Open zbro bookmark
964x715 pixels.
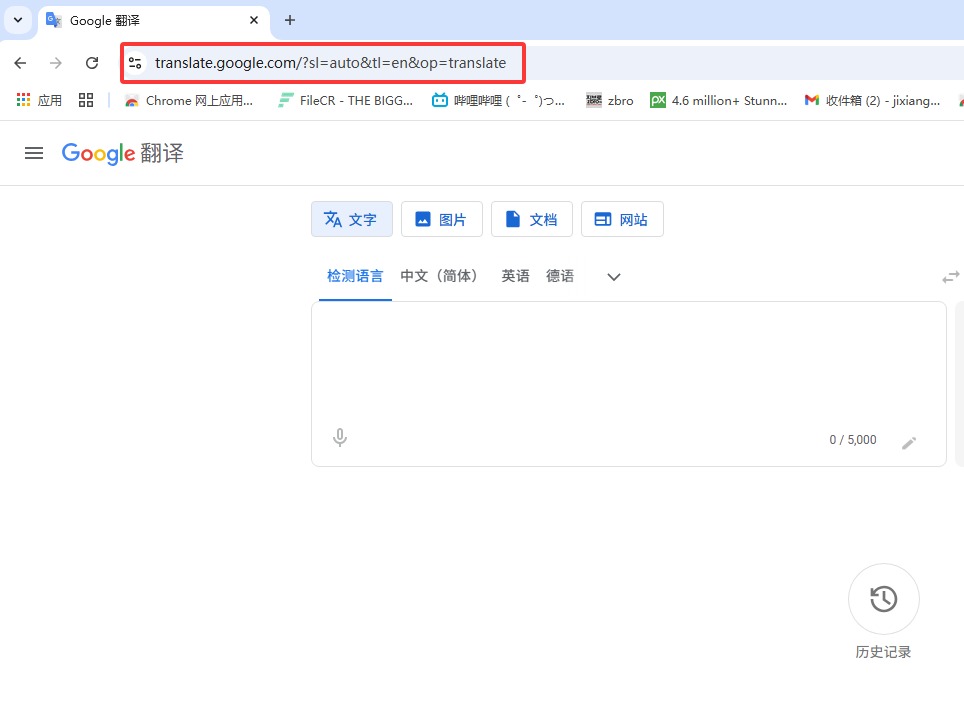click(609, 100)
